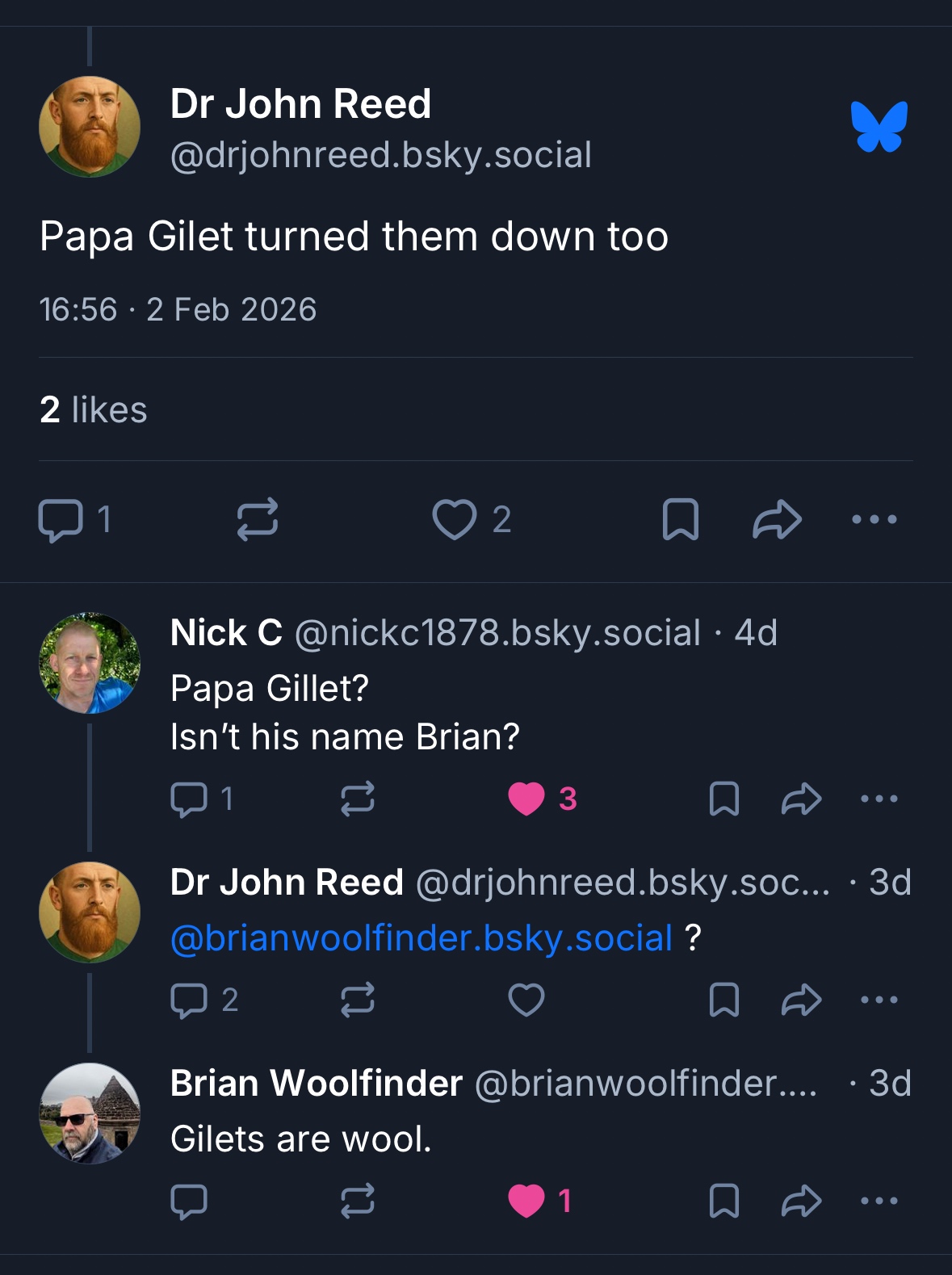Screen dimensions: 952x1275
Task: Bookmark the main Papa Gilet post
Action: [x=680, y=519]
